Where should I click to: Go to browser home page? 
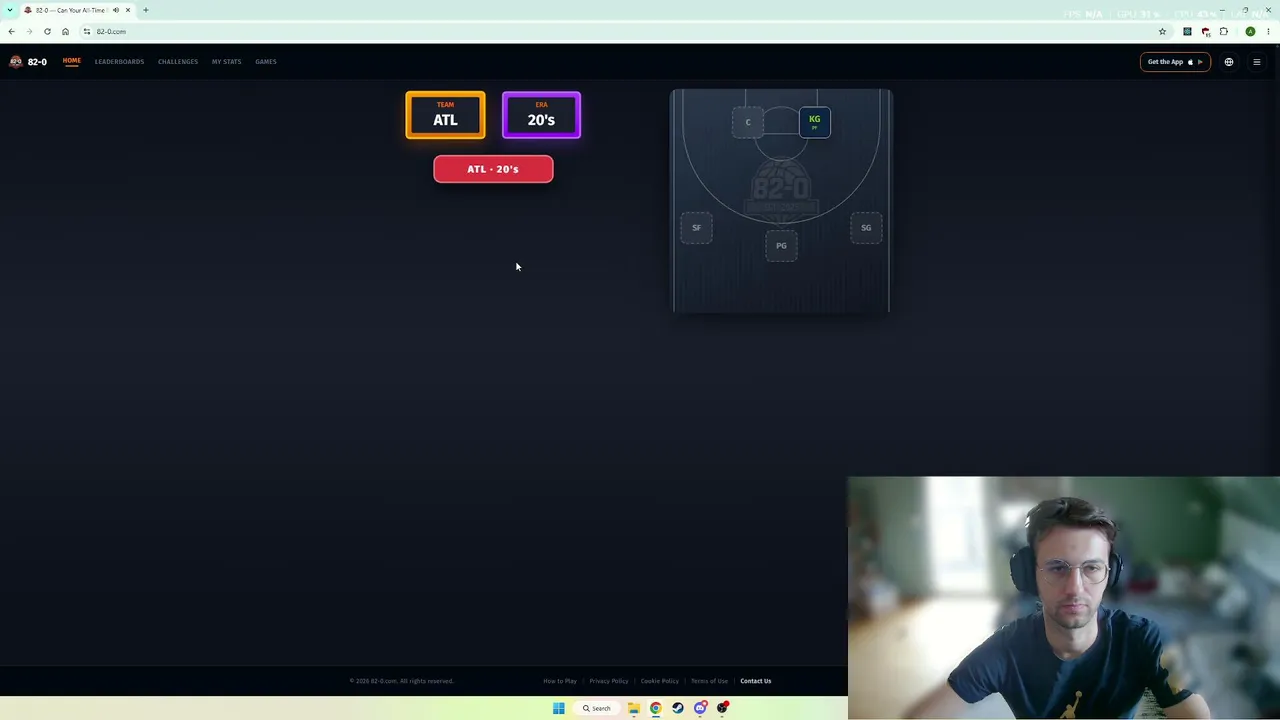pos(65,31)
